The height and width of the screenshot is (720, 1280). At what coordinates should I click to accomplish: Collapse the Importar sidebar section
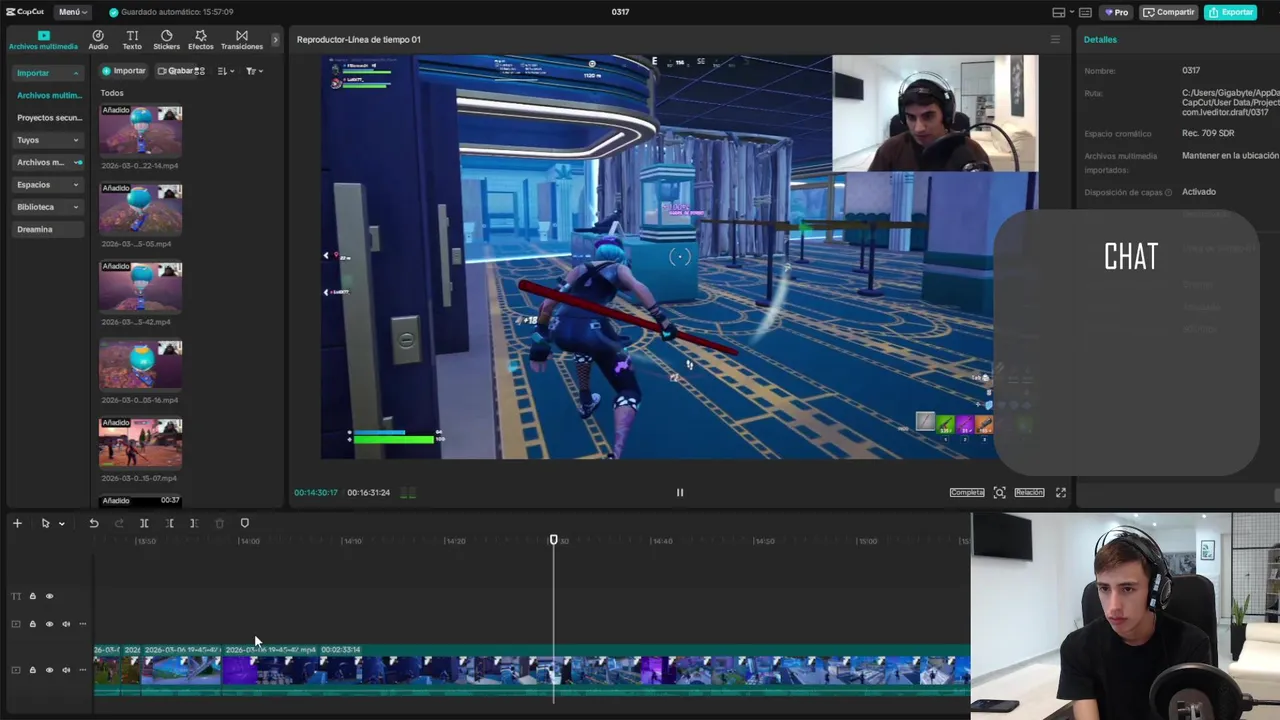coord(47,73)
